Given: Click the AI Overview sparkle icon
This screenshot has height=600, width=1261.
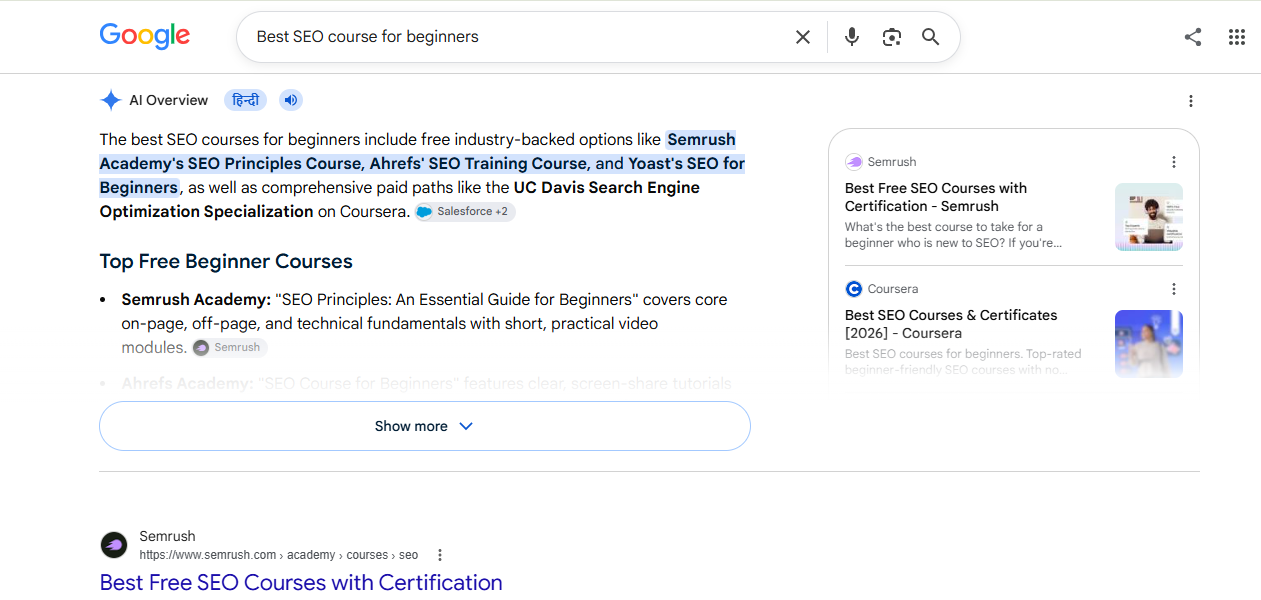Looking at the screenshot, I should (111, 100).
